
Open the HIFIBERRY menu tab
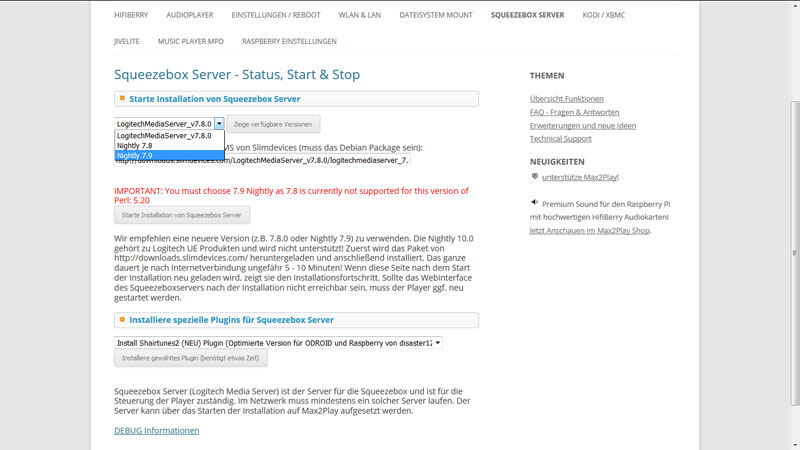(131, 15)
